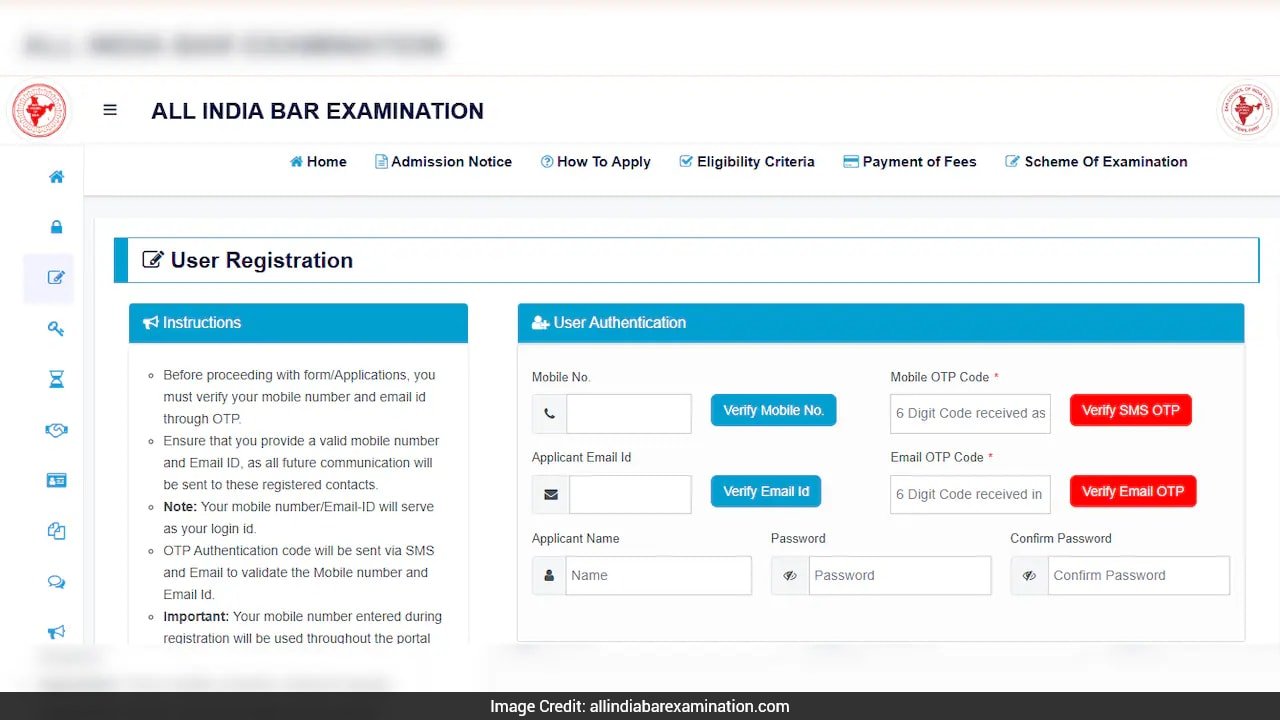
Task: Click the ALL INDIA BAR EXAMINATION title
Action: click(317, 111)
